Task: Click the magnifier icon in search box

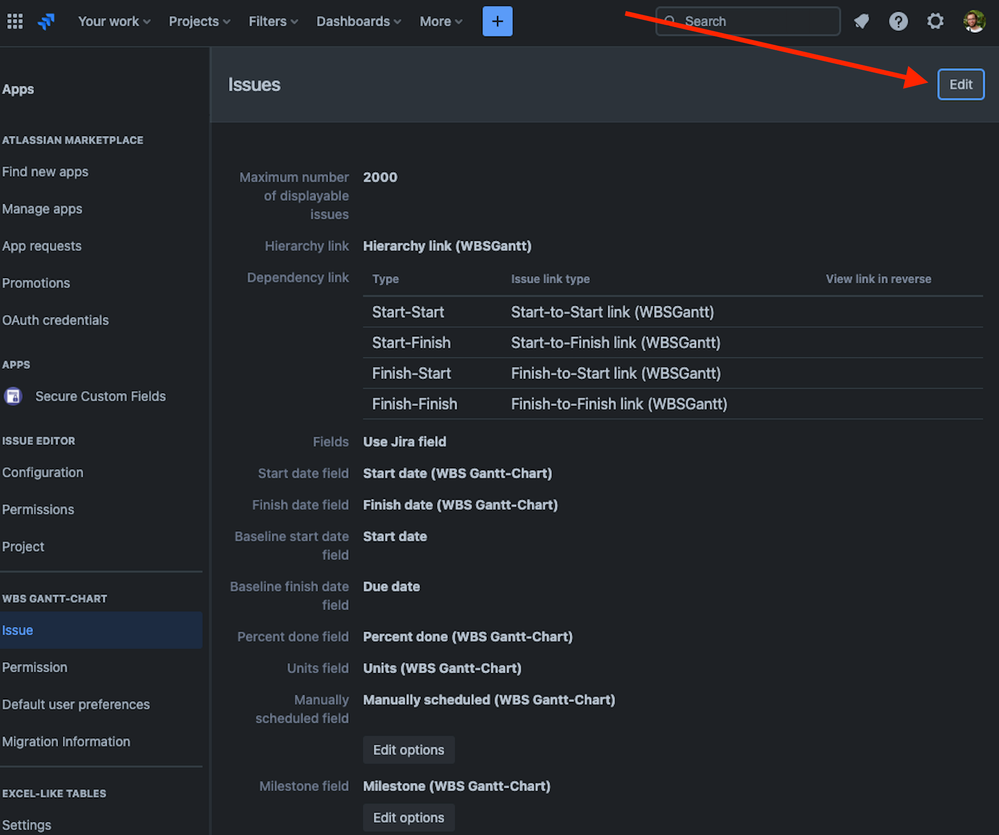Action: click(x=670, y=21)
